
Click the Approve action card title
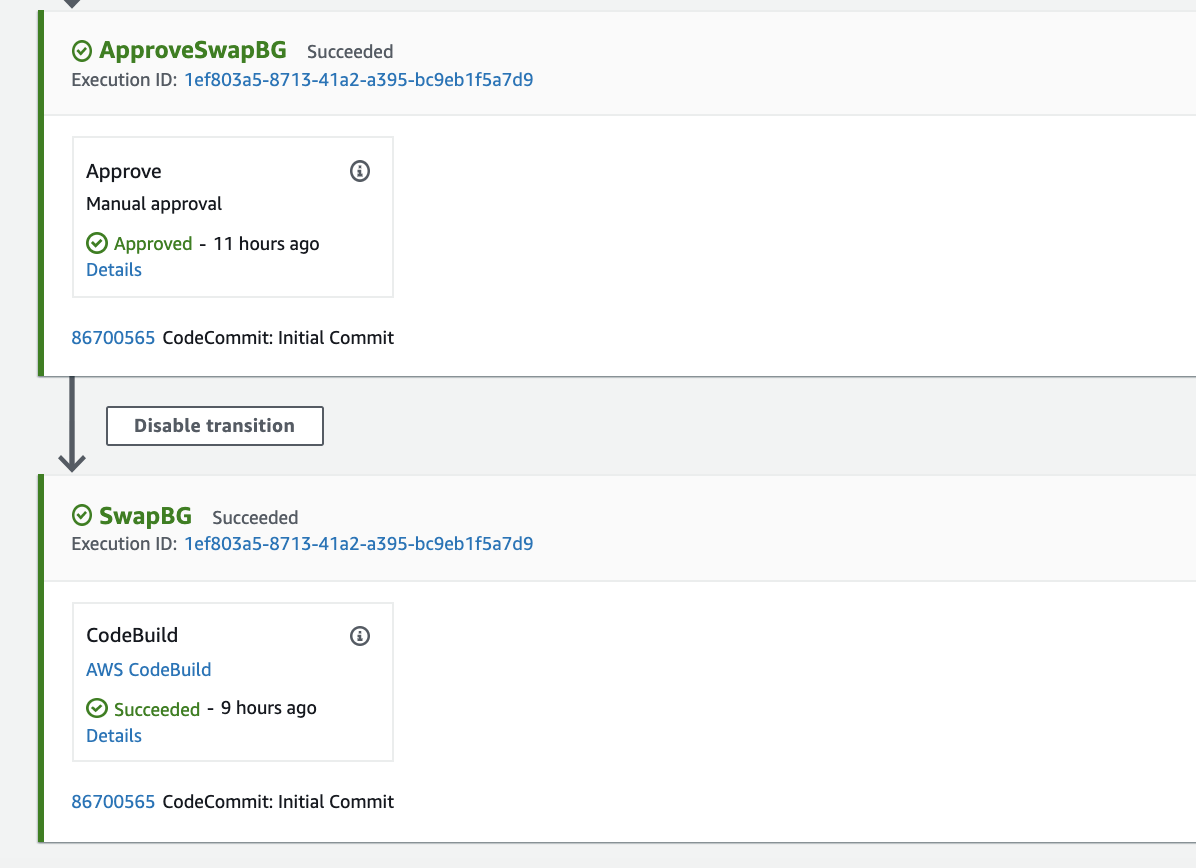click(124, 172)
